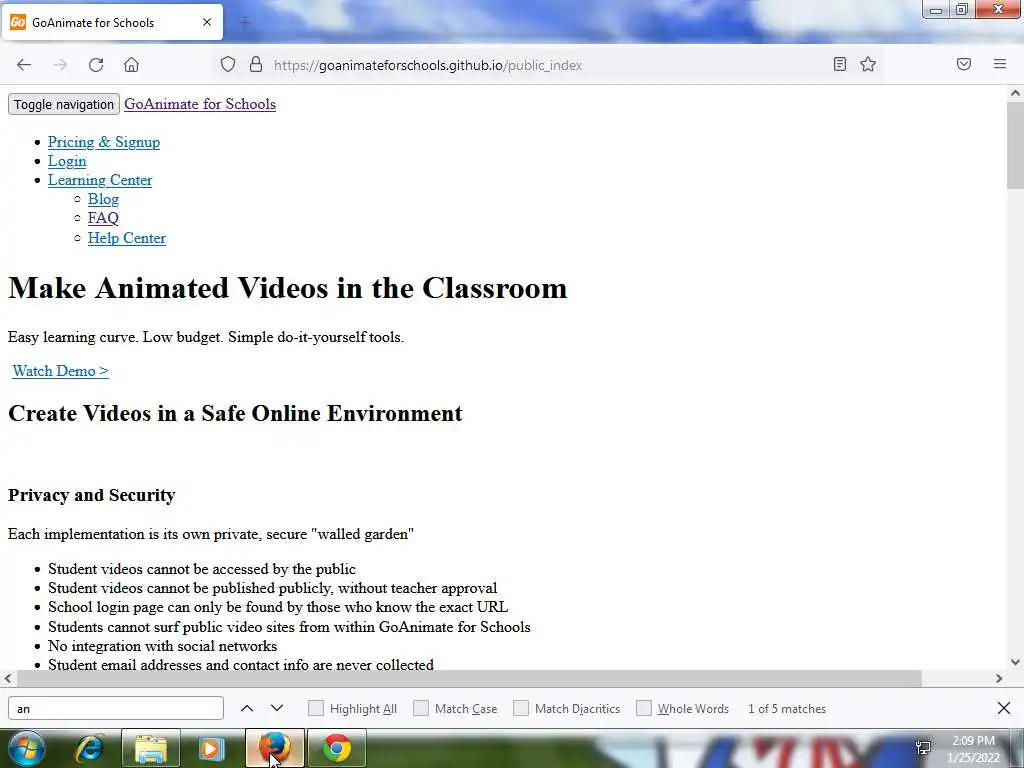This screenshot has width=1024, height=768.
Task: Open tracking protection shield info
Action: point(227,65)
